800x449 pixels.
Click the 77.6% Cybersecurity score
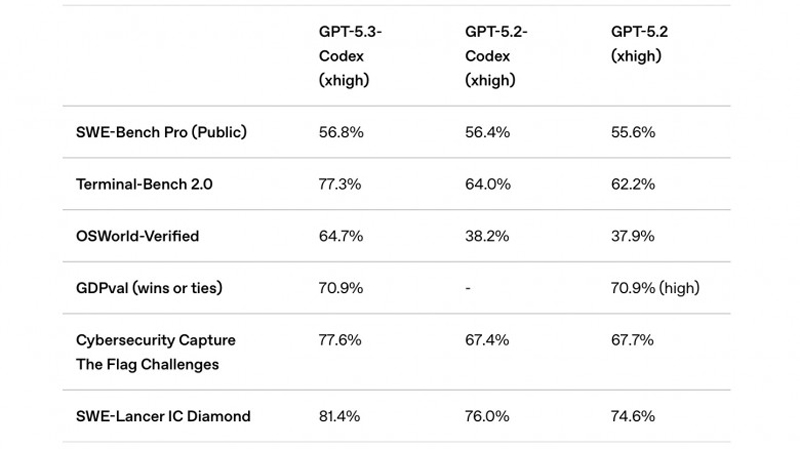click(339, 340)
